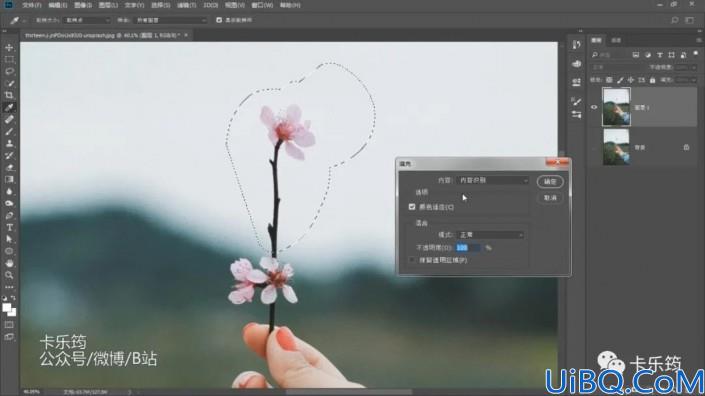
Task: Select the Zoom tool
Action: pos(9,275)
